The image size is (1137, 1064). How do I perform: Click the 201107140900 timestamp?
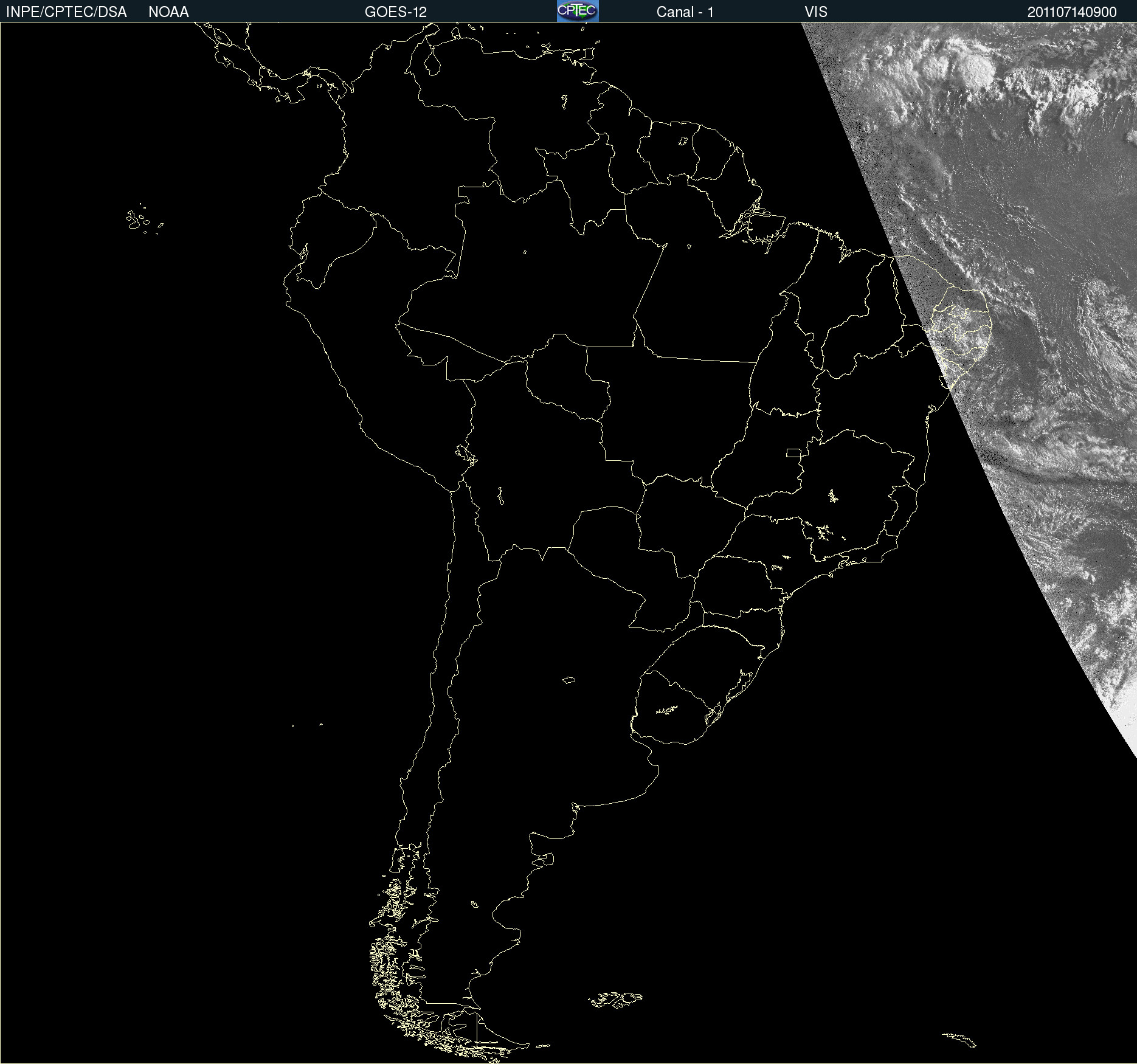tap(1072, 12)
